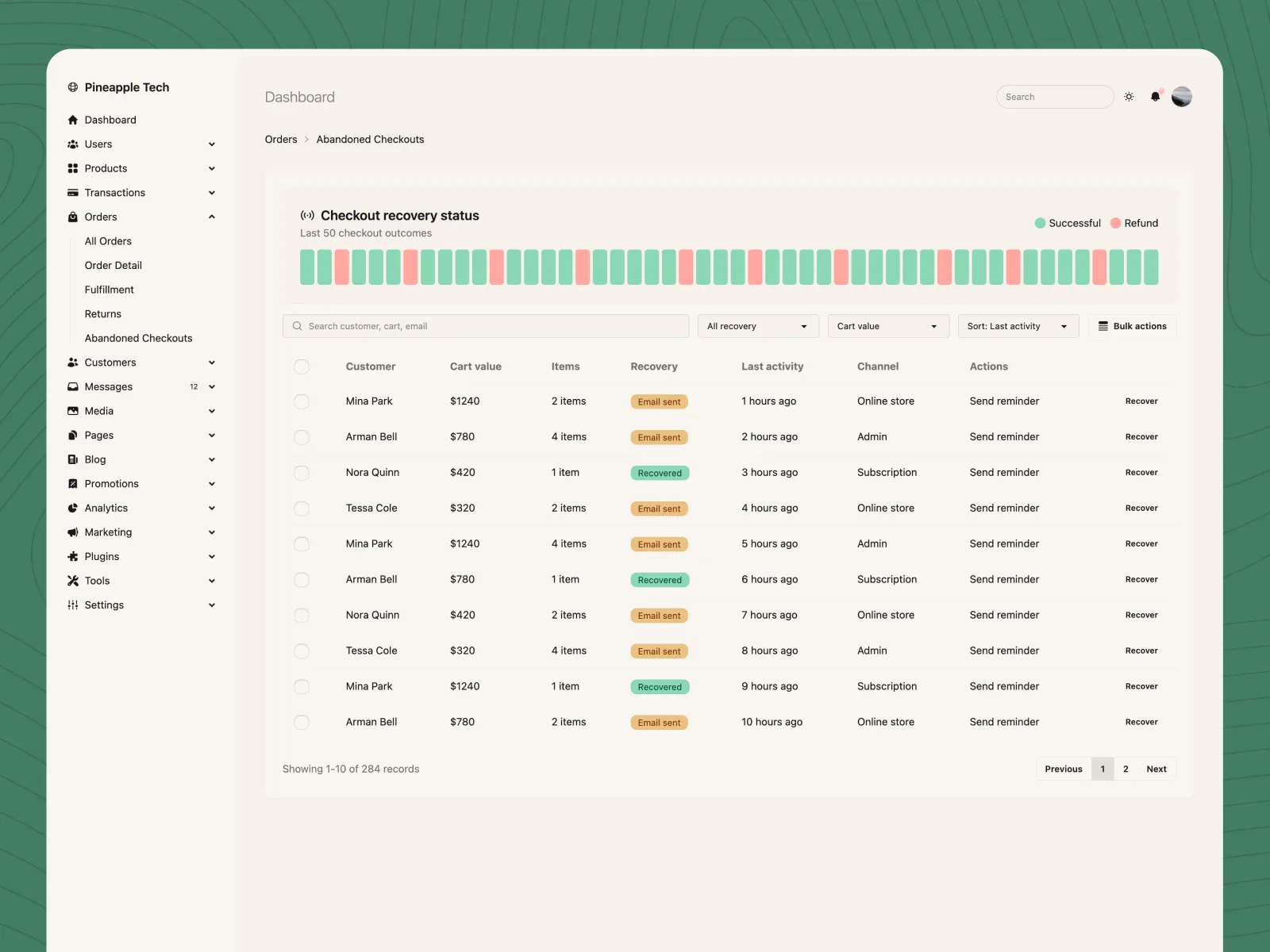This screenshot has height=952, width=1270.
Task: Toggle the select-all checkbox in table header
Action: 302,367
